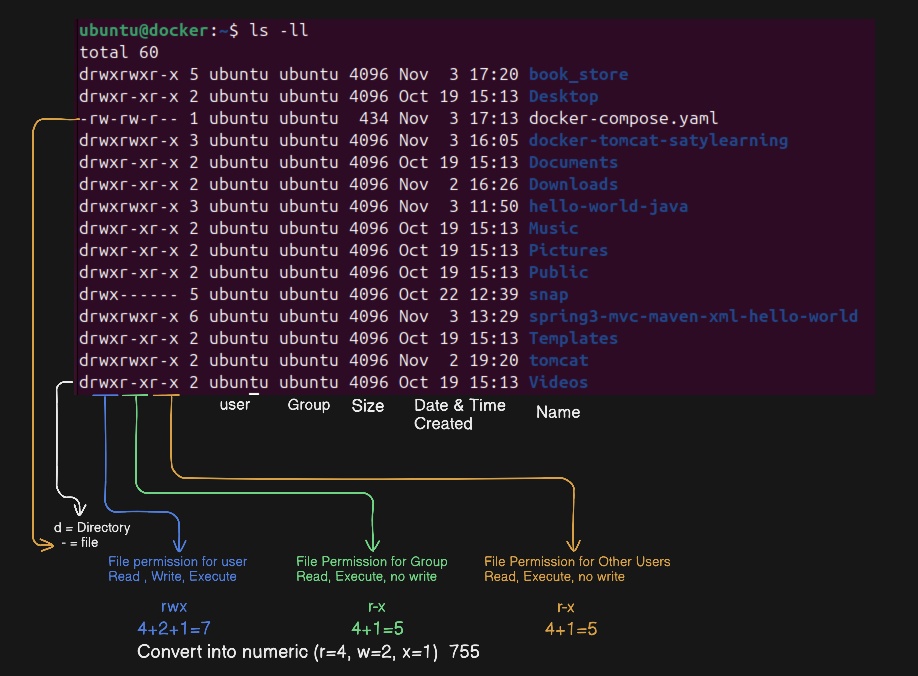This screenshot has width=918, height=676.
Task: Click the snap directory name
Action: pos(548,294)
